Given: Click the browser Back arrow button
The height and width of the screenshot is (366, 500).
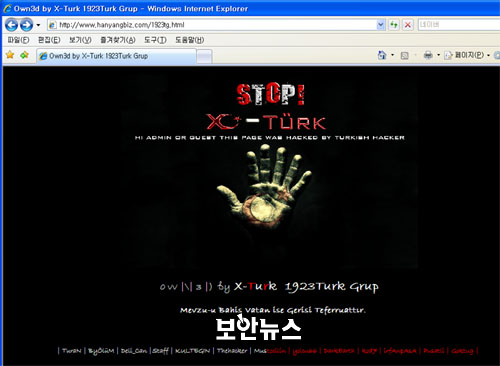Looking at the screenshot, I should pos(11,25).
